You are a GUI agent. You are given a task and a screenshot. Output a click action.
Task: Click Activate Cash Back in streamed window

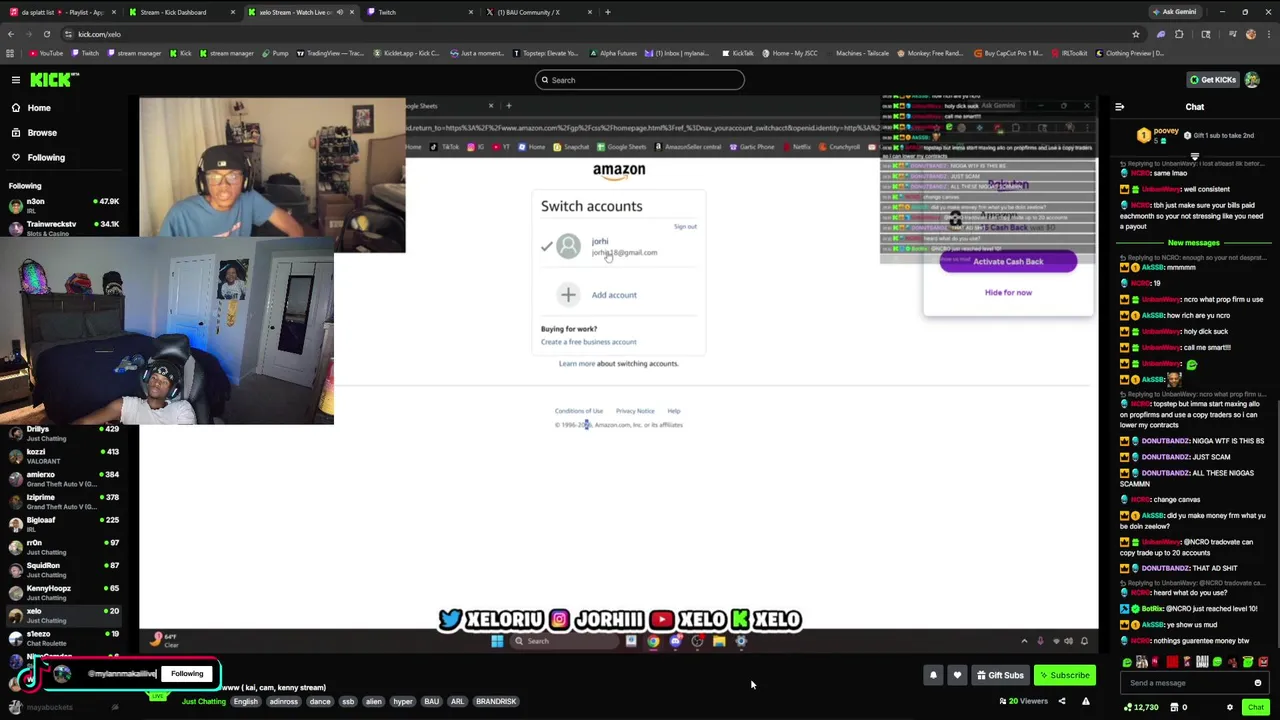pyautogui.click(x=1008, y=262)
